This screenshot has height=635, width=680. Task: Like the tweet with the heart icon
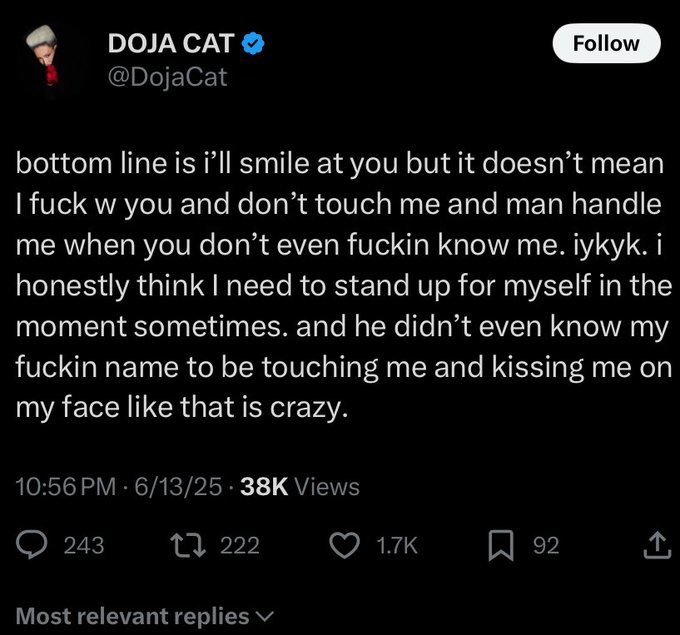pos(344,545)
